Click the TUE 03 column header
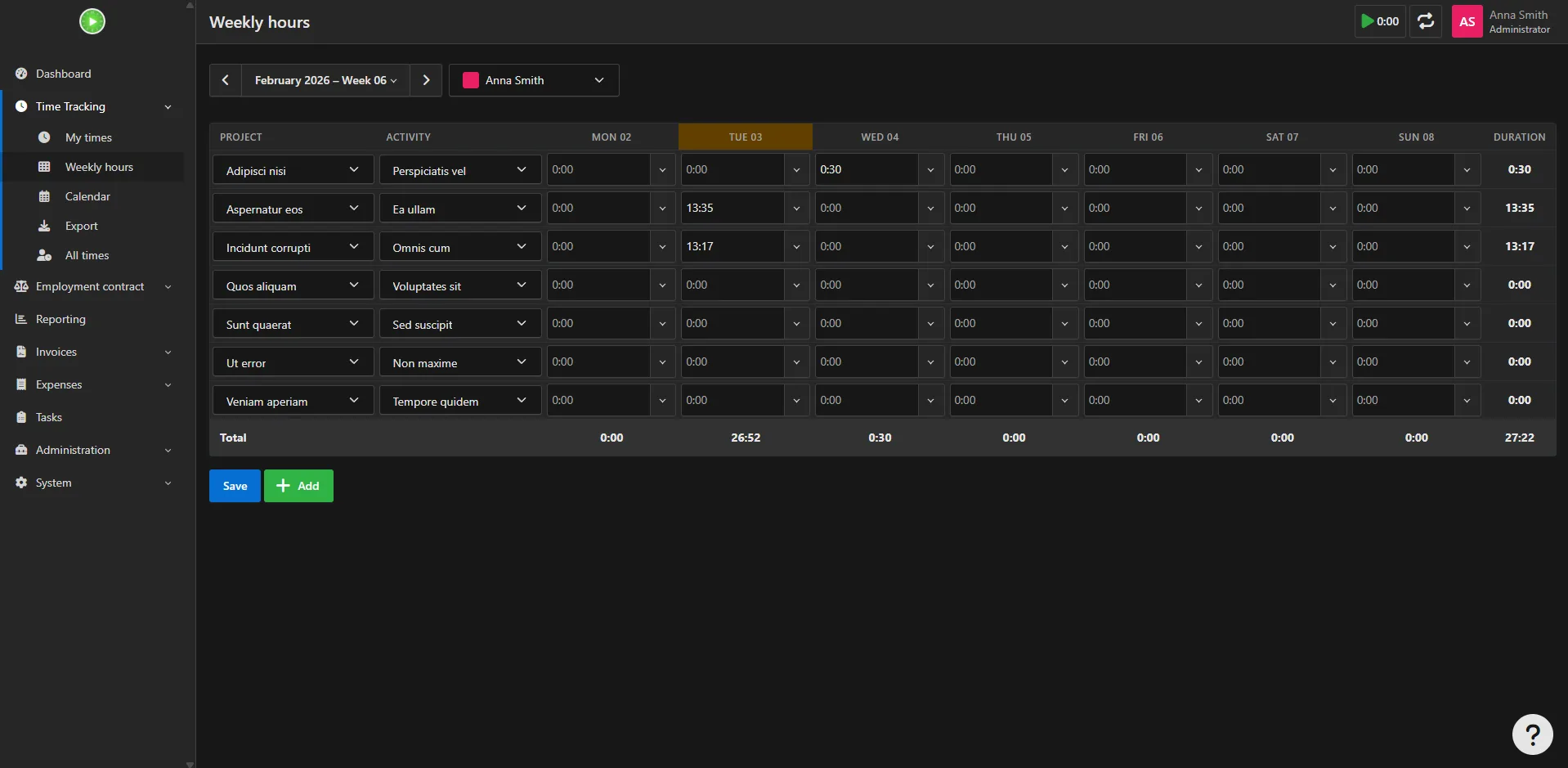 746,137
